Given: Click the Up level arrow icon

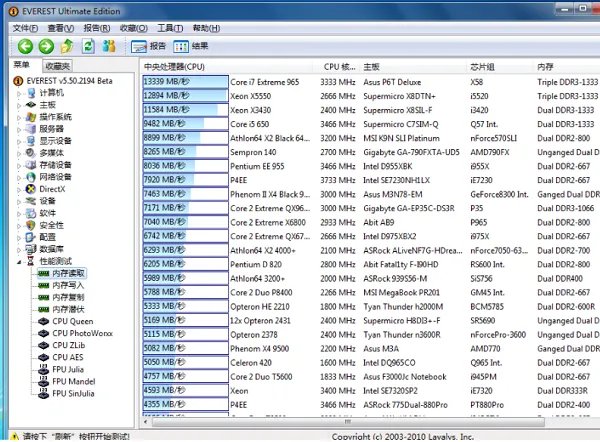Looking at the screenshot, I should [x=67, y=46].
